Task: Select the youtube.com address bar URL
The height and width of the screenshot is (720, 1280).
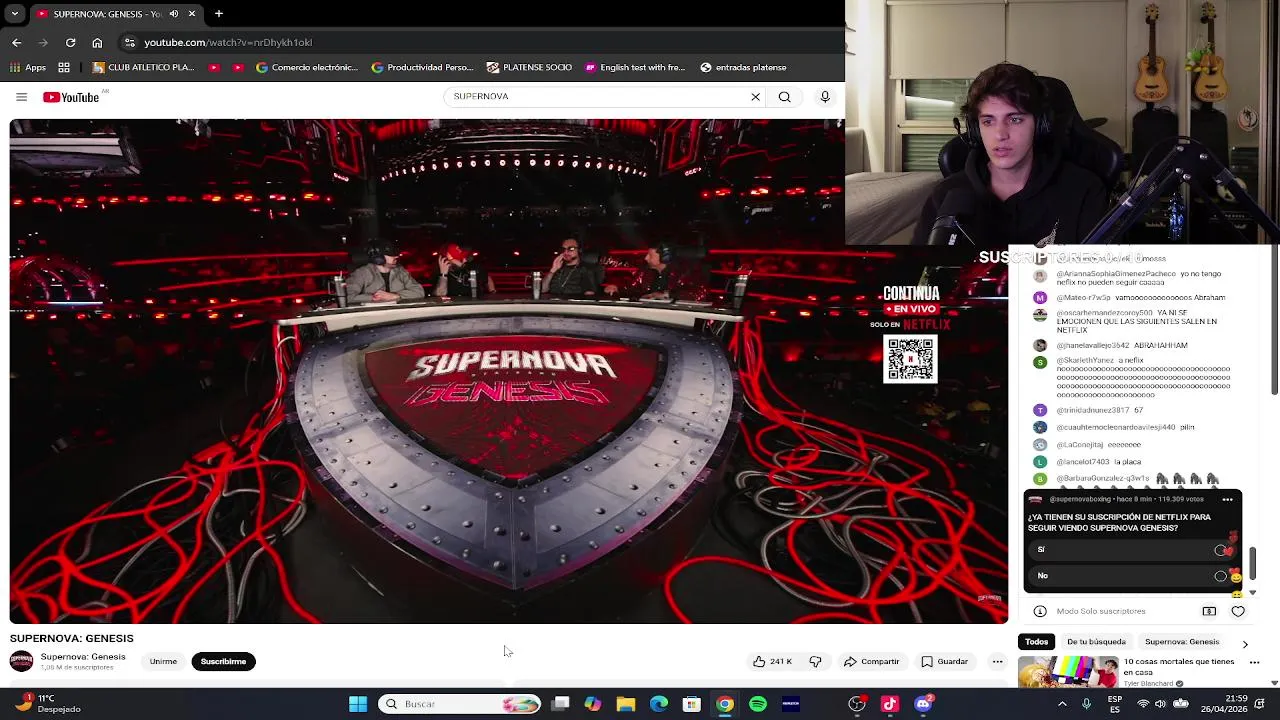Action: [x=228, y=43]
